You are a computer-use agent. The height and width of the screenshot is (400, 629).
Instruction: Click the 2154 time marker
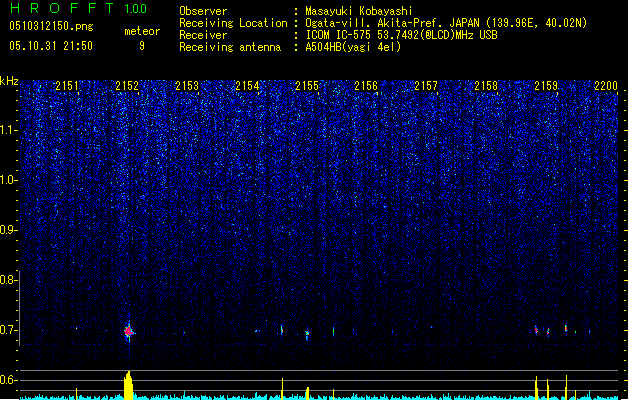[x=247, y=86]
